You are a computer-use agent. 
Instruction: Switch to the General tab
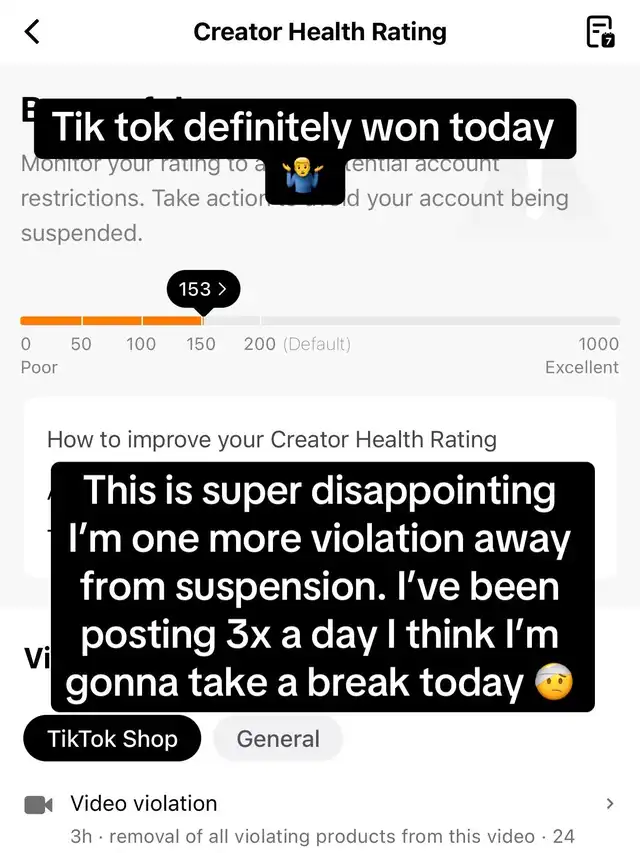pyautogui.click(x=278, y=739)
